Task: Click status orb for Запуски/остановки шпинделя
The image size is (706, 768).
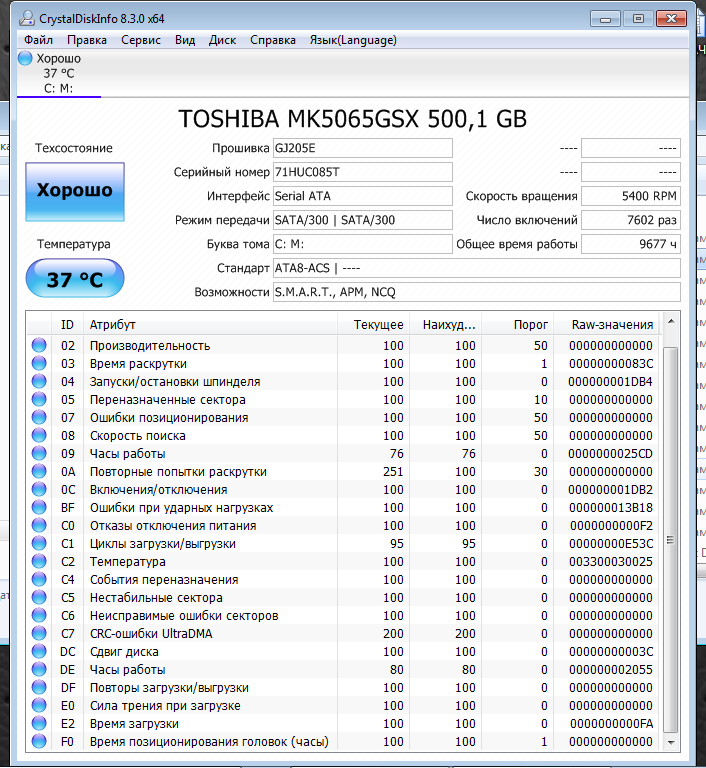Action: point(39,382)
